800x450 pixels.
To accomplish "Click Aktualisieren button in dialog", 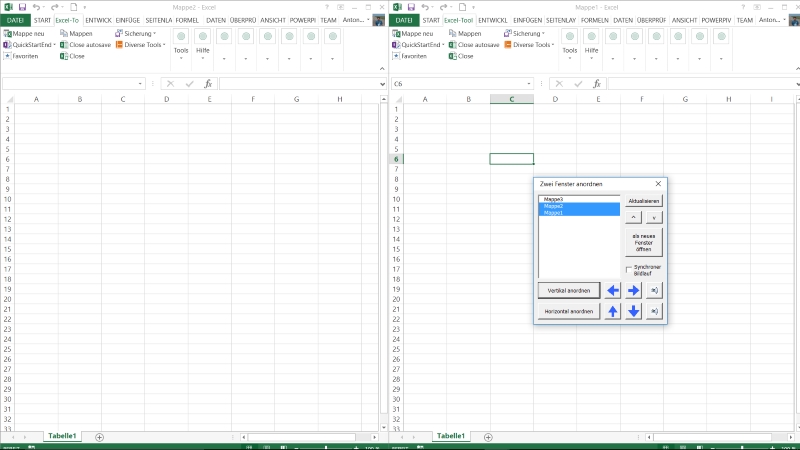I will [644, 201].
